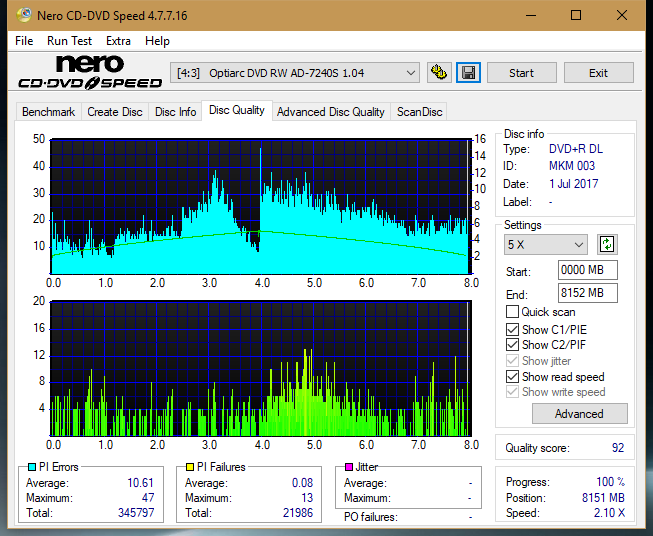Maximize the Nero CD-DVD Speed window
653x536 pixels.
[576, 15]
